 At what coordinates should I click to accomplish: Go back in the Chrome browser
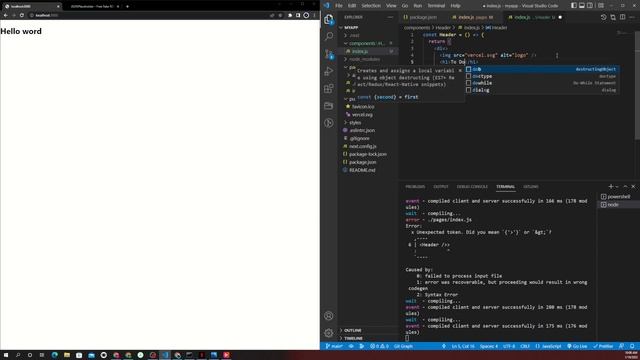[5, 15]
